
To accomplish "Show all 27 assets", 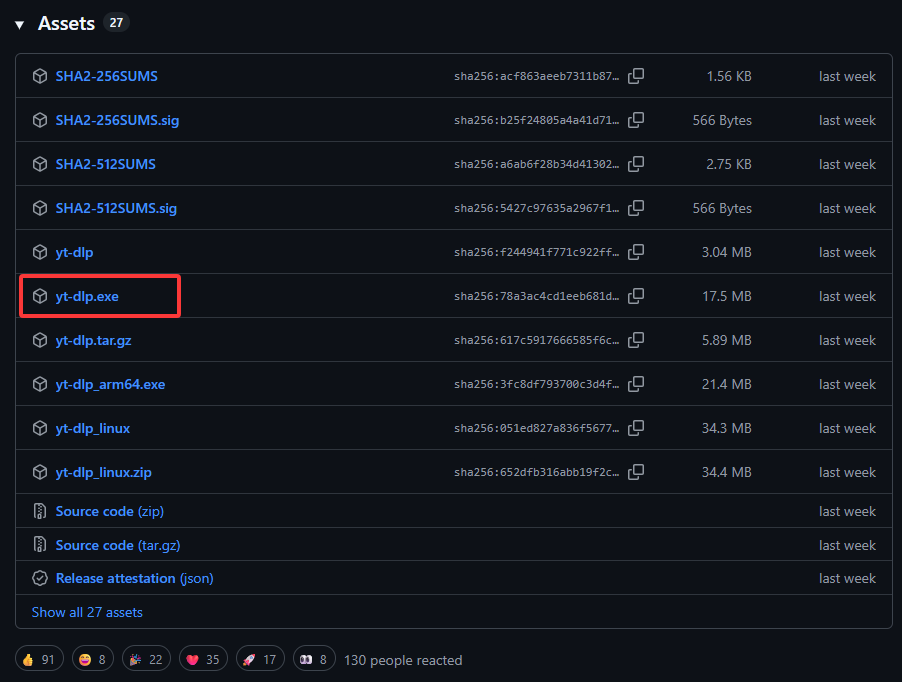I will click(x=87, y=612).
